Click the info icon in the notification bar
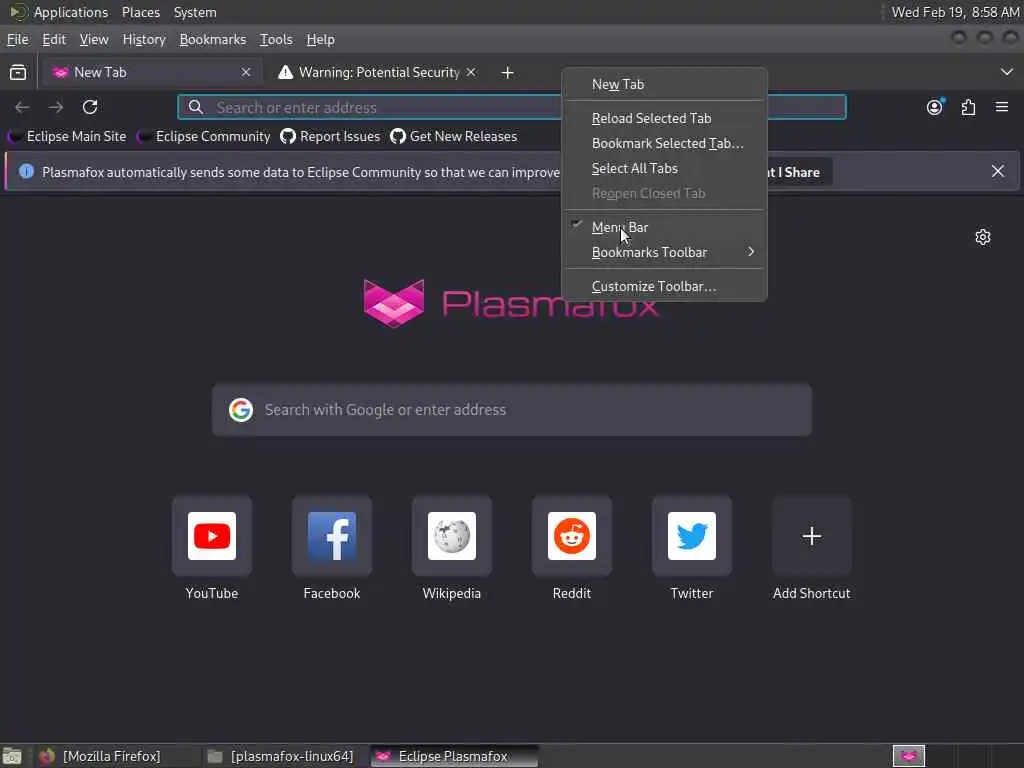The height and width of the screenshot is (768, 1024). pyautogui.click(x=26, y=172)
